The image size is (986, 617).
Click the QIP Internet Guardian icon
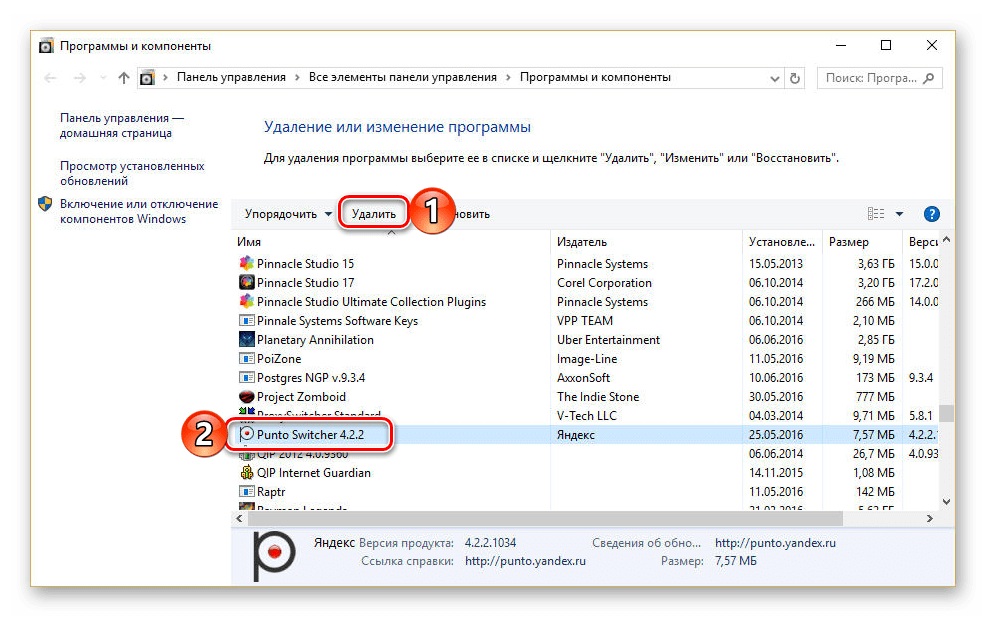pyautogui.click(x=246, y=473)
